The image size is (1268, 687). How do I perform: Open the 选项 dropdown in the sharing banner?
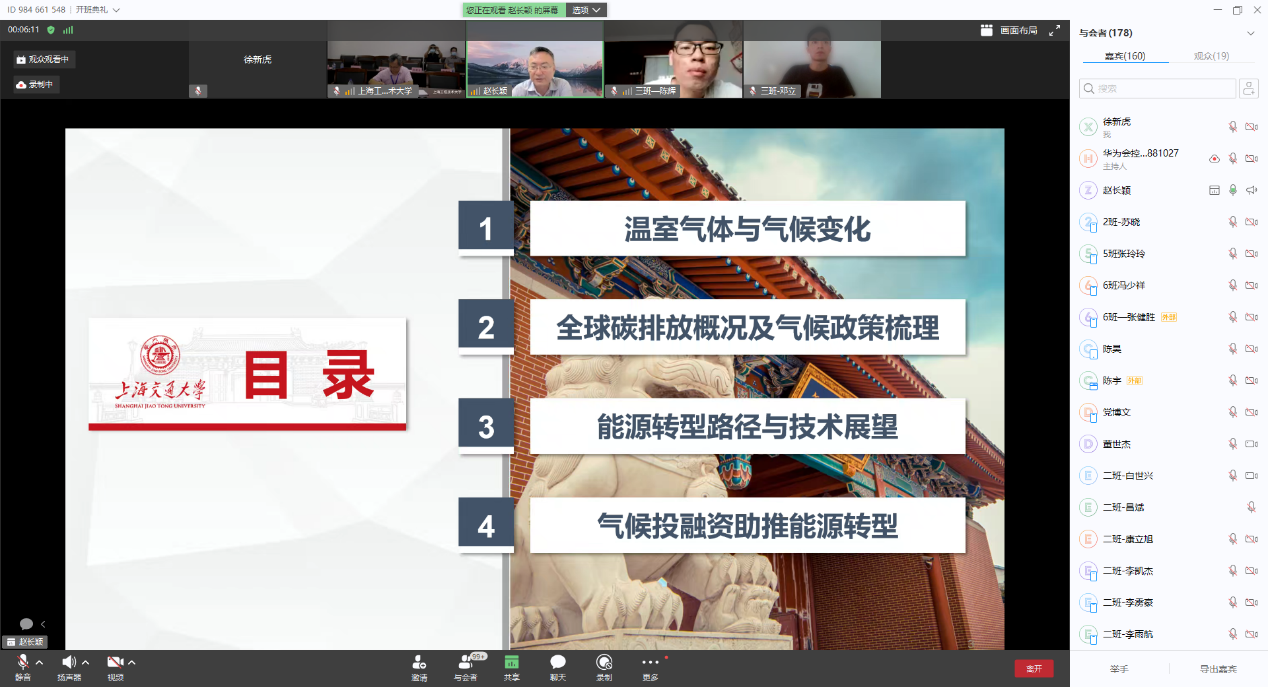(x=587, y=10)
